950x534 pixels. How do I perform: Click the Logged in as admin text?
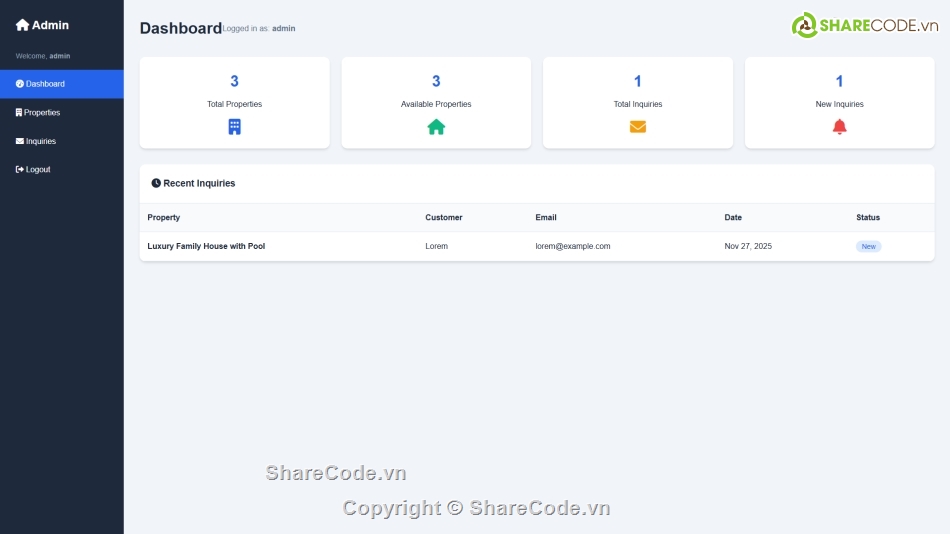[259, 28]
